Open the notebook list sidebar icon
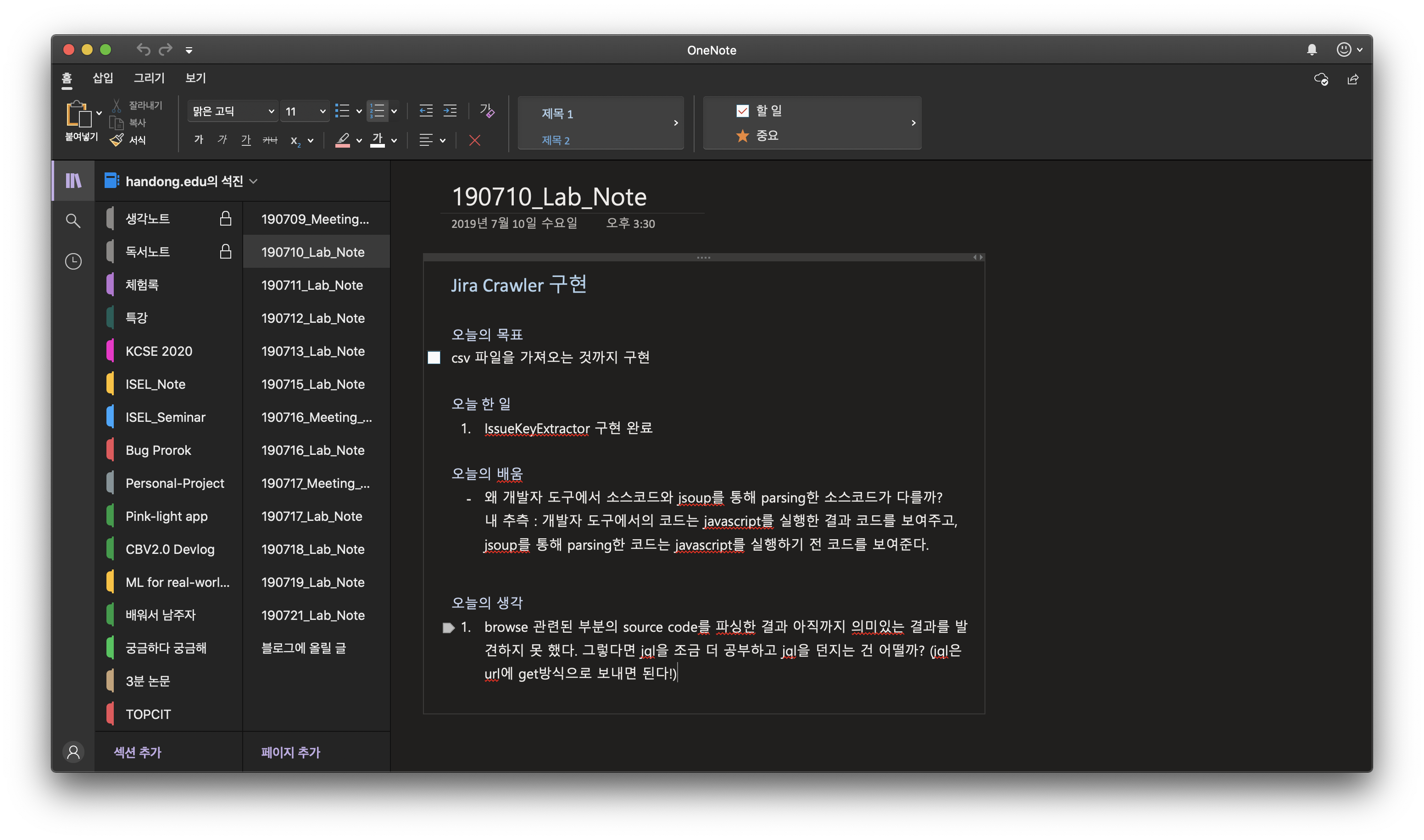The height and width of the screenshot is (840, 1424). pos(73,181)
